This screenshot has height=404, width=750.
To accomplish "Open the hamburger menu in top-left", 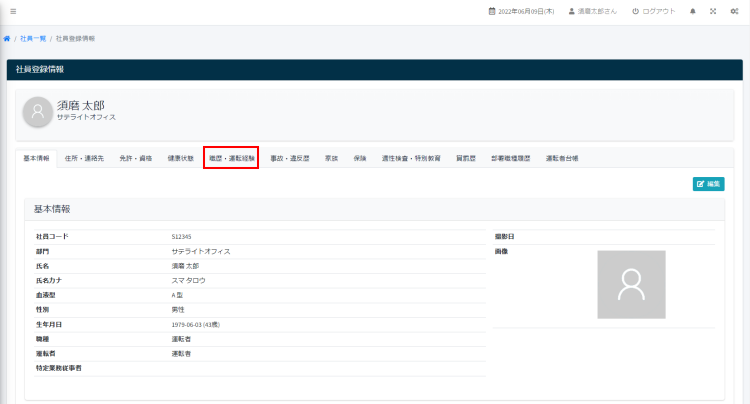I will pyautogui.click(x=13, y=11).
